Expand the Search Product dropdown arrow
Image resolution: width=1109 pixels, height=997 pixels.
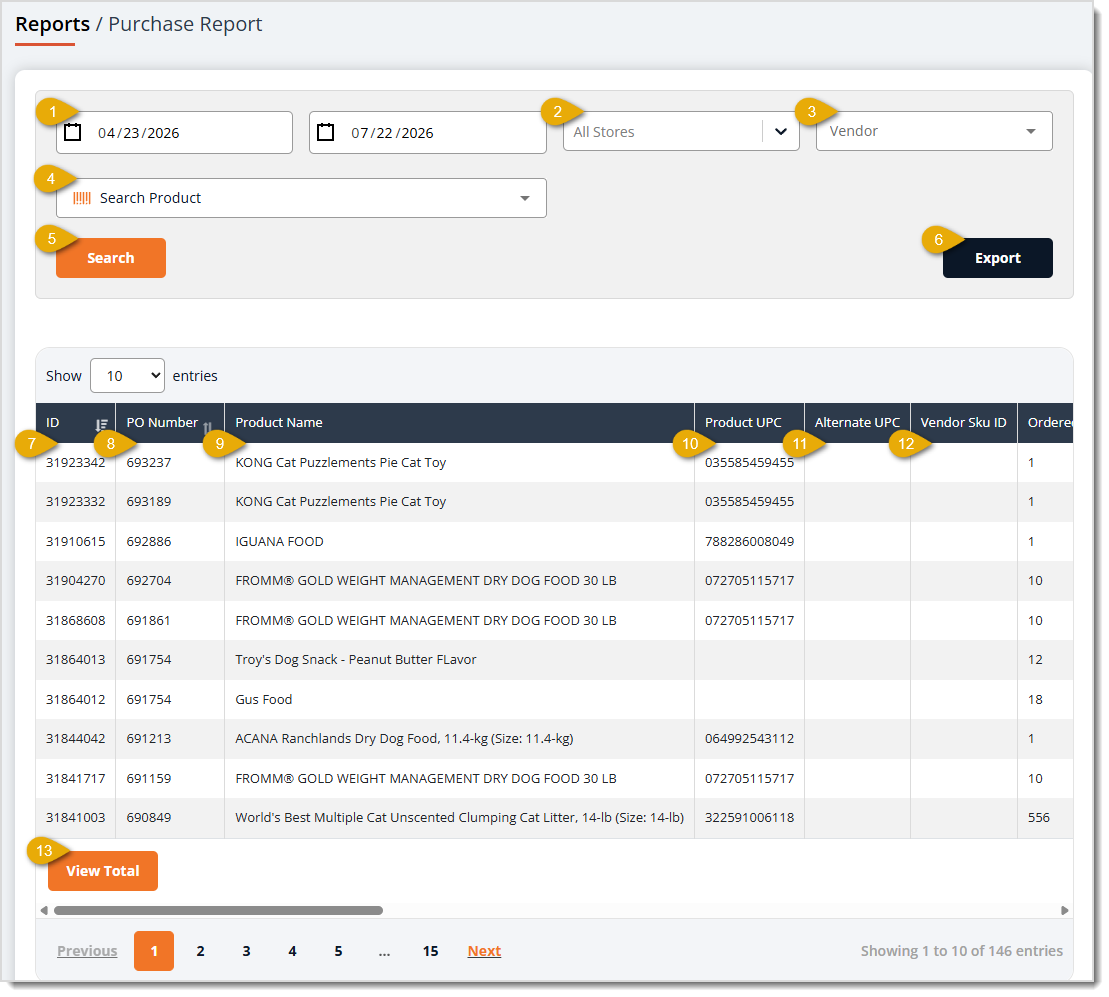tap(525, 199)
